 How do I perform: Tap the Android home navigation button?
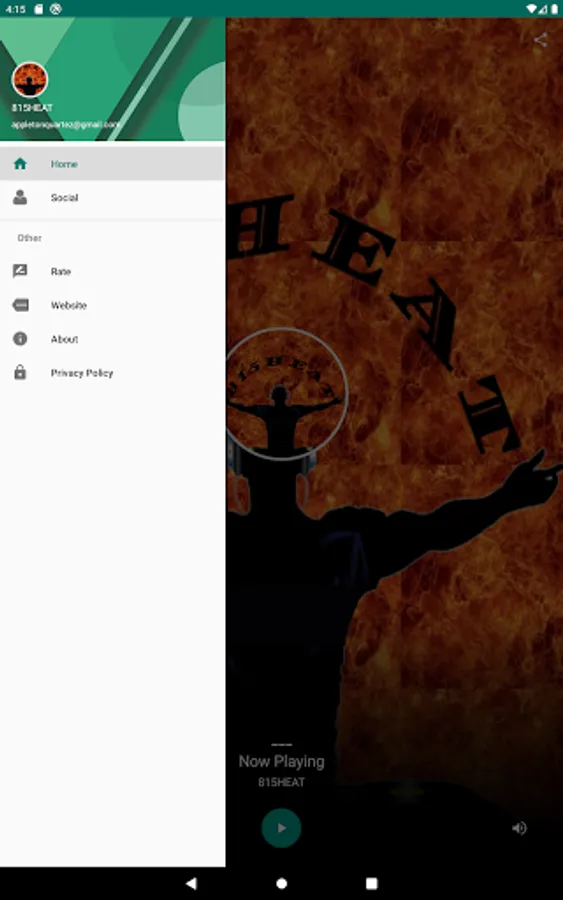281,883
